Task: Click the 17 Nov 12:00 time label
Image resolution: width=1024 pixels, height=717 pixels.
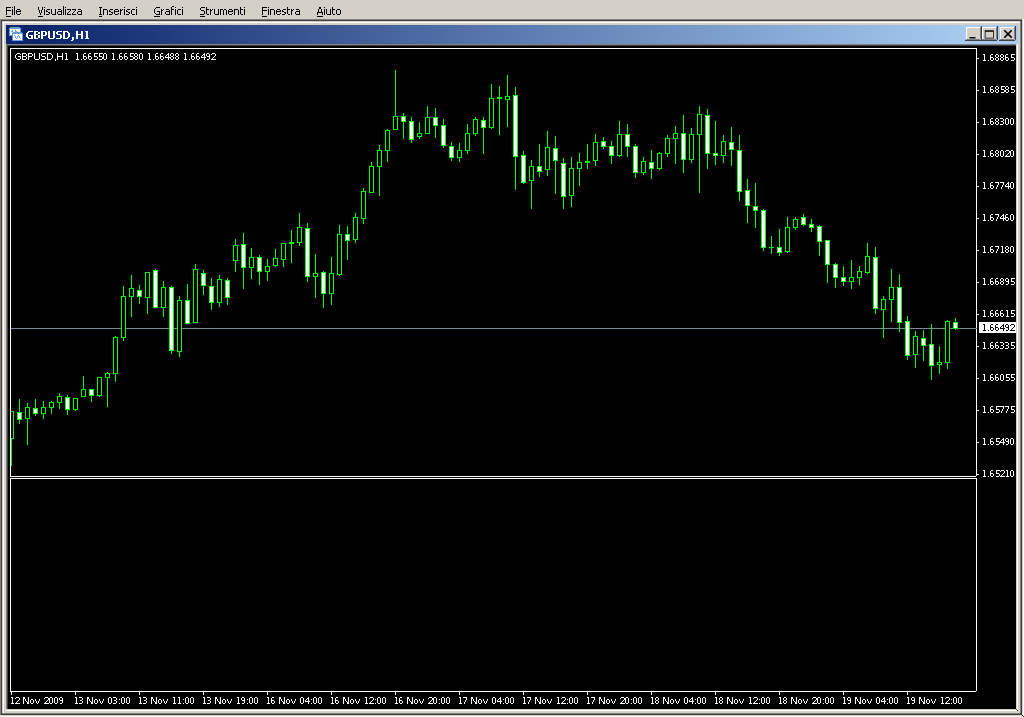Action: [x=551, y=701]
